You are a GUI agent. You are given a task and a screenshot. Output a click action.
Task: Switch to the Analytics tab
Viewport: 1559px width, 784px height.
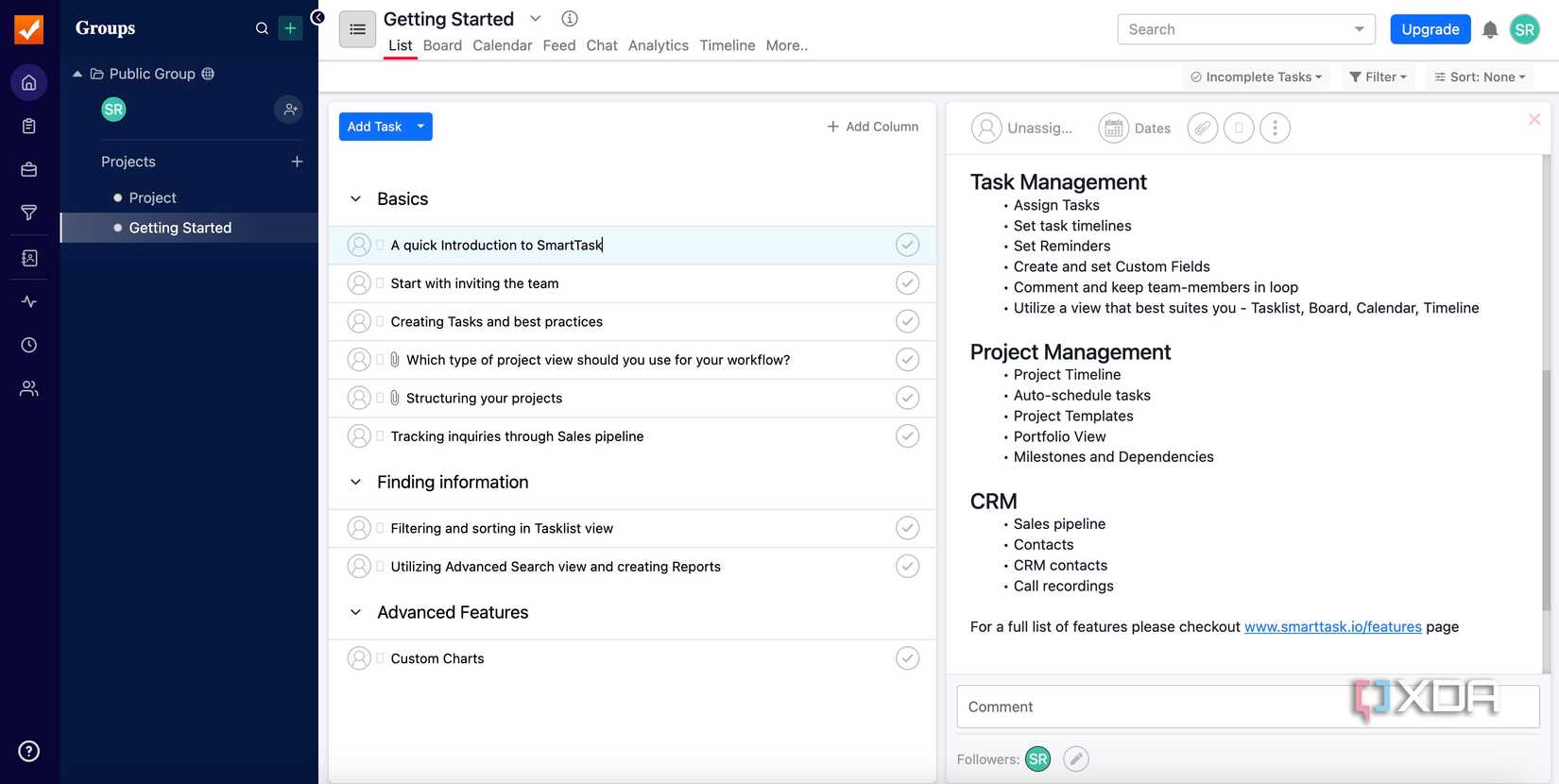tap(659, 45)
